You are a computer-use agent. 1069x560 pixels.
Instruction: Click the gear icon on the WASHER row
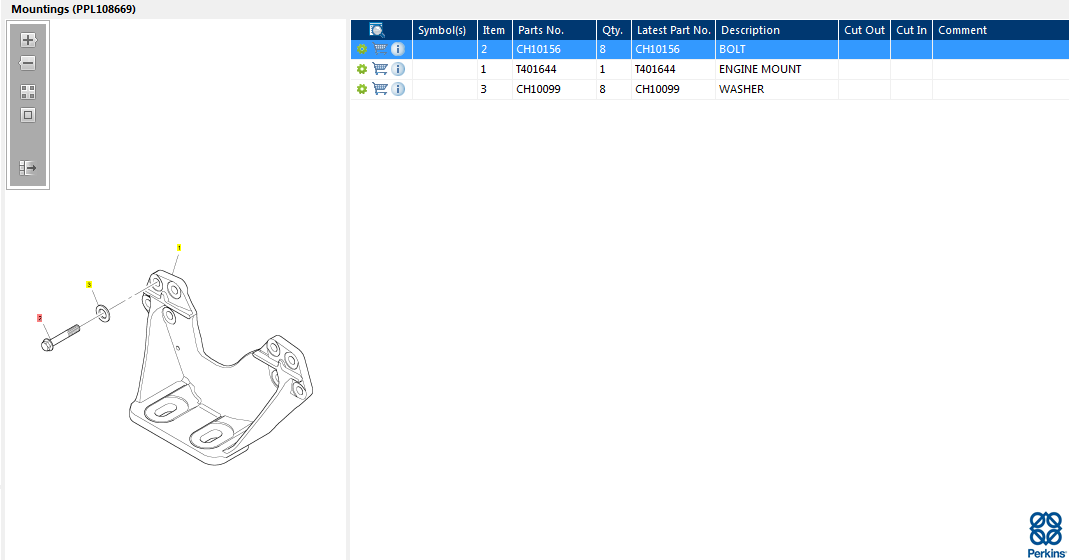[x=362, y=89]
